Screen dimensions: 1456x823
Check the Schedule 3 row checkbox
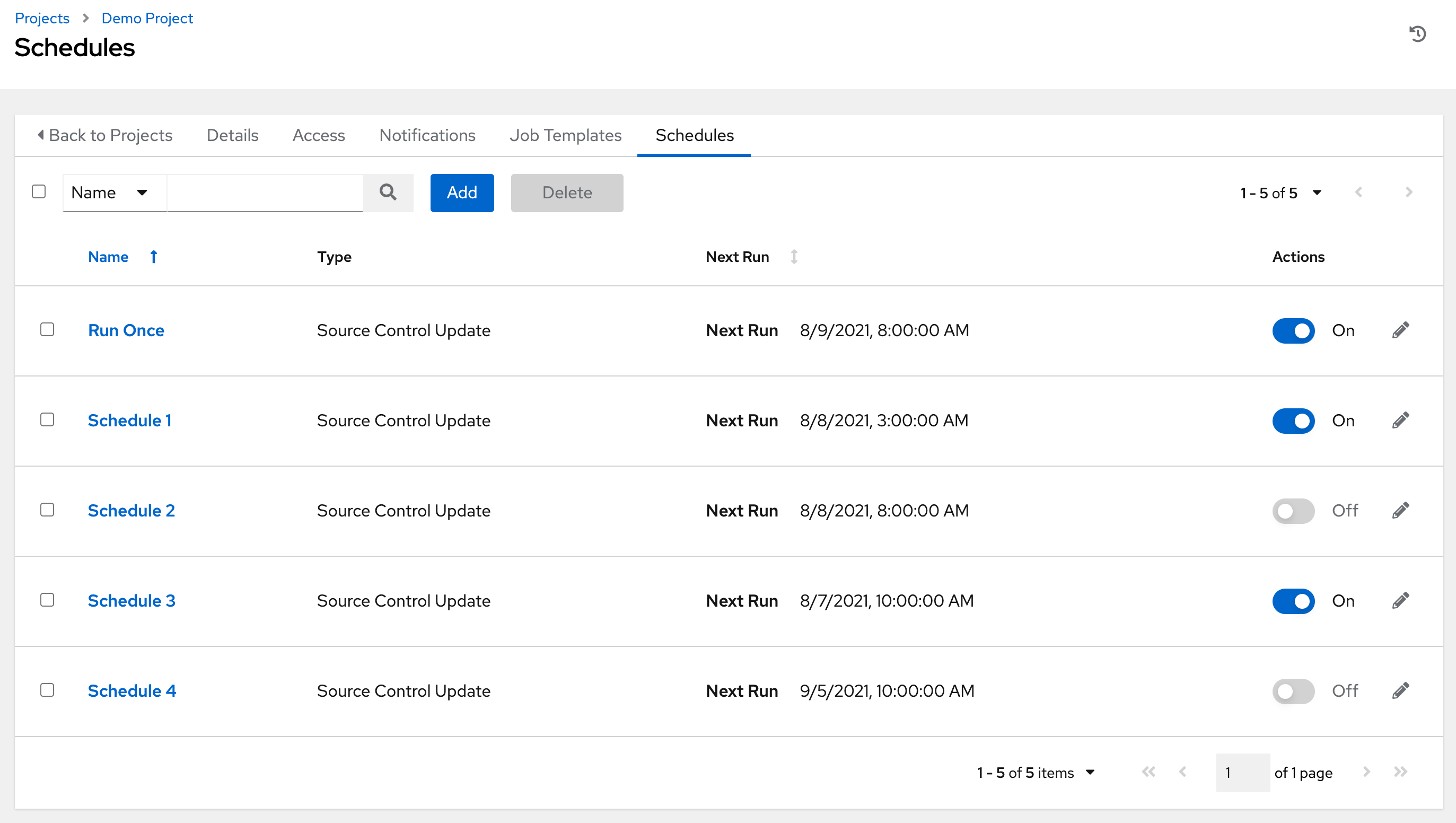[48, 600]
